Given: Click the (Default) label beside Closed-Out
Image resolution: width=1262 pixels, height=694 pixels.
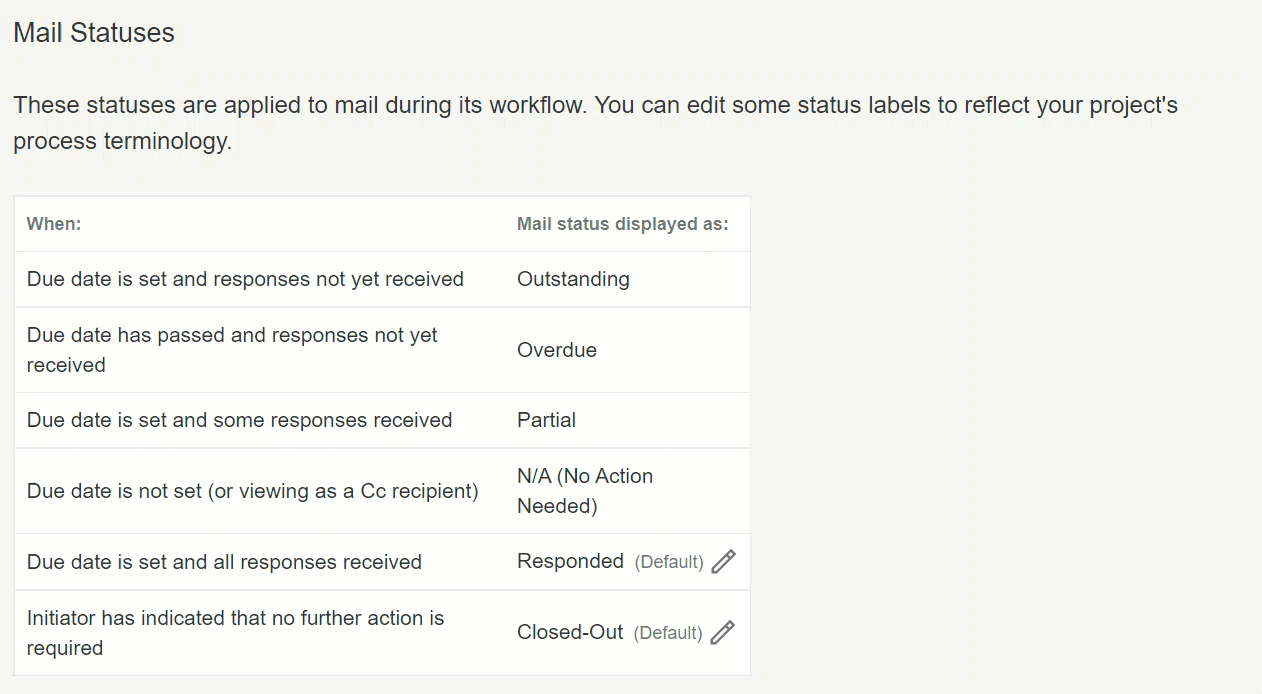Looking at the screenshot, I should coord(668,633).
